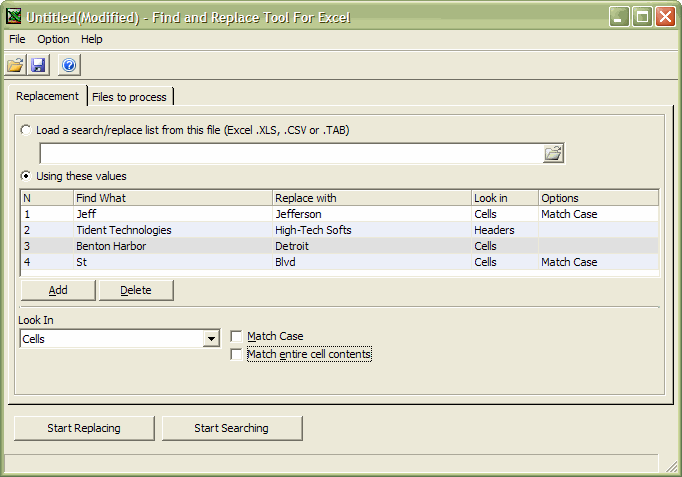Viewport: 682px width, 477px height.
Task: Open the Option menu
Action: 53,39
